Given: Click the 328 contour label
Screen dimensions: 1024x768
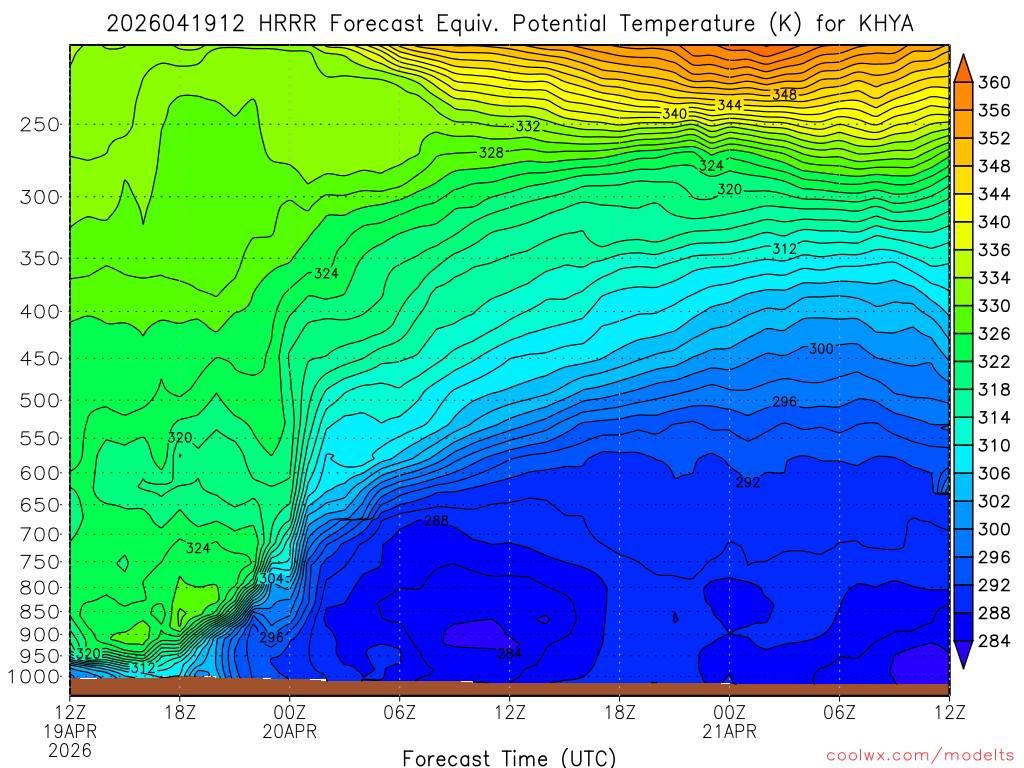Looking at the screenshot, I should click(491, 153).
